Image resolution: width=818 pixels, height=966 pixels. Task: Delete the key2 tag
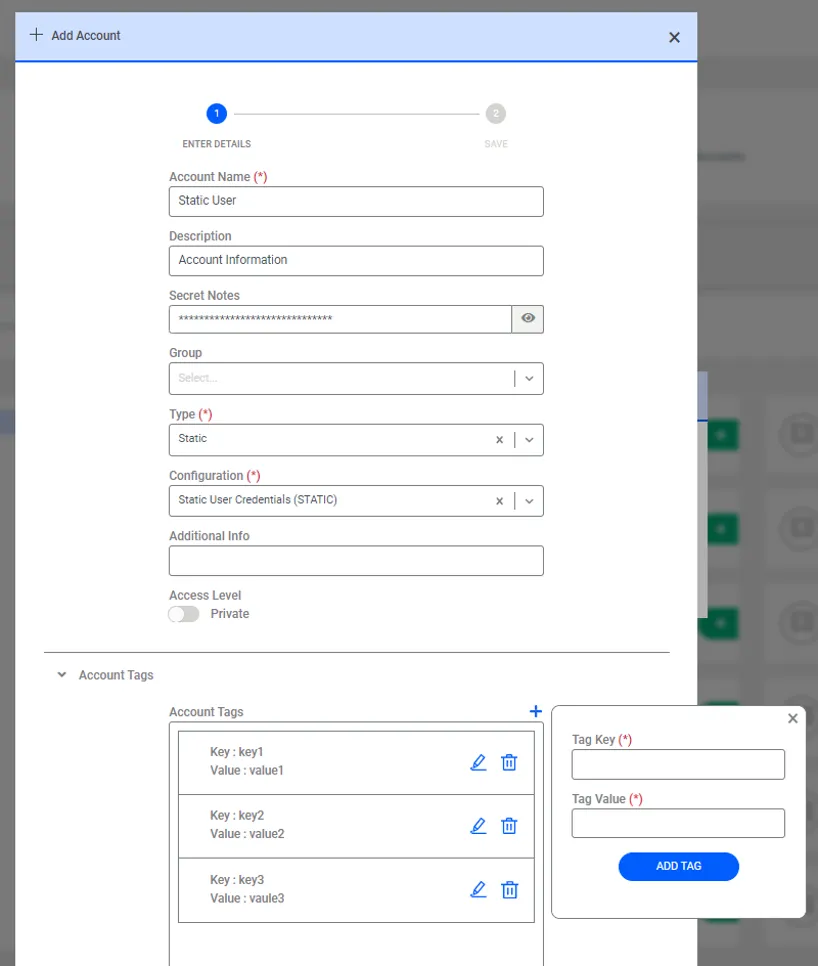(509, 826)
